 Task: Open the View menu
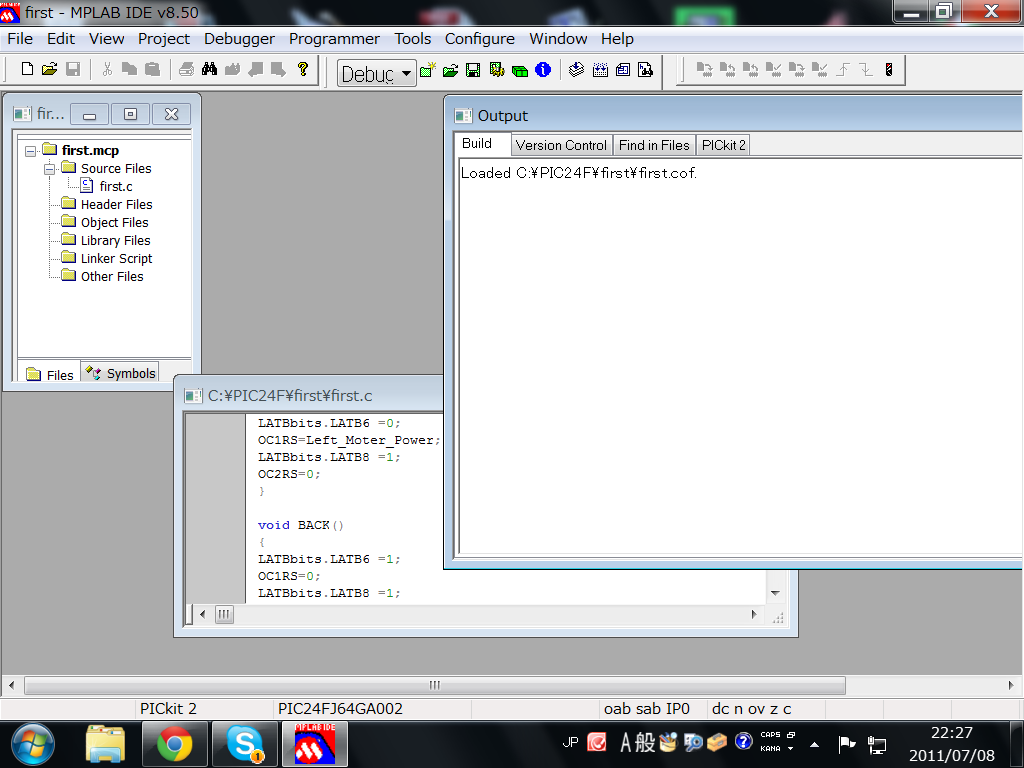click(x=106, y=39)
